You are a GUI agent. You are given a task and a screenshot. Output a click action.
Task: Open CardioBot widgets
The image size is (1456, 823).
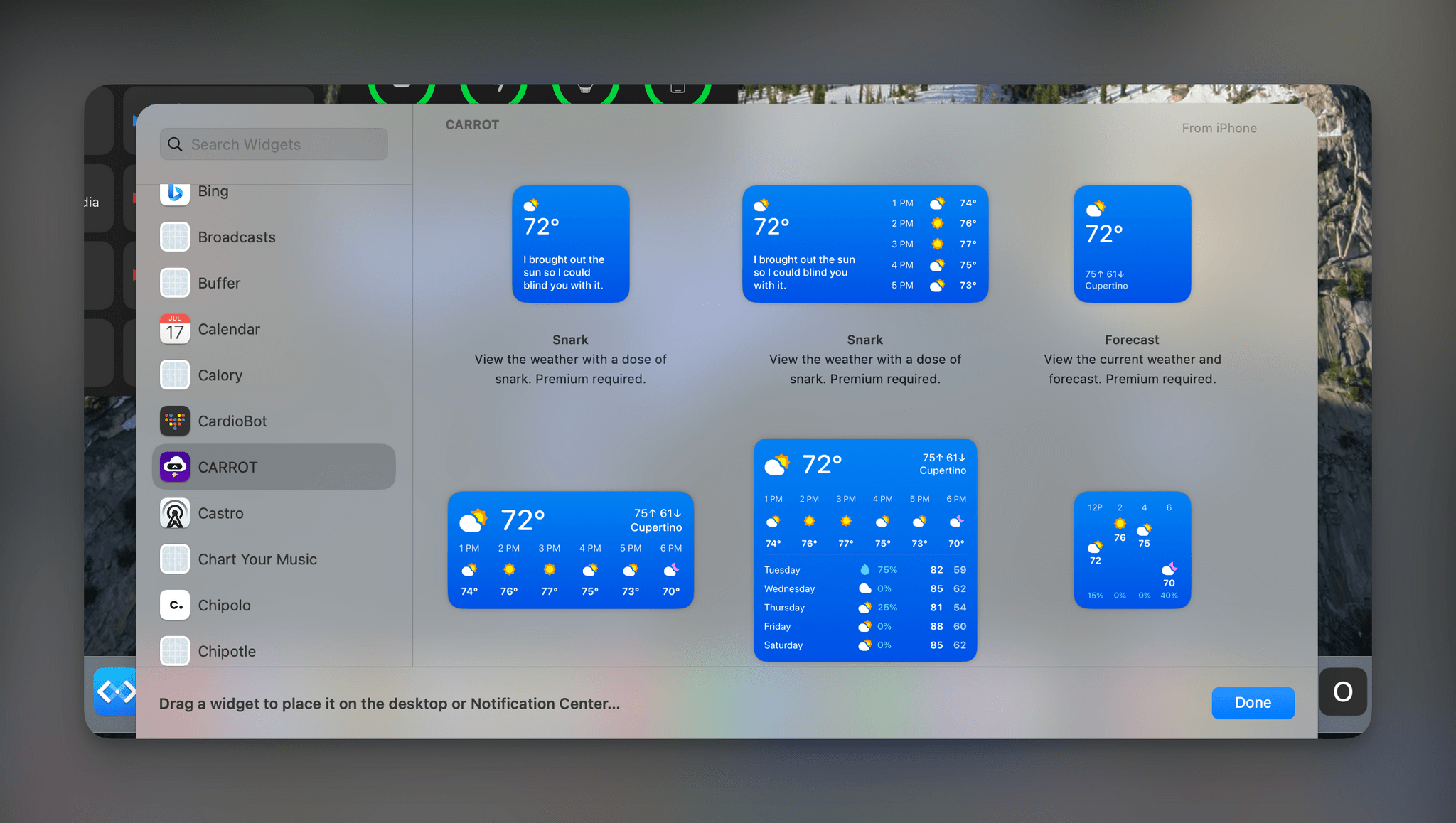274,421
